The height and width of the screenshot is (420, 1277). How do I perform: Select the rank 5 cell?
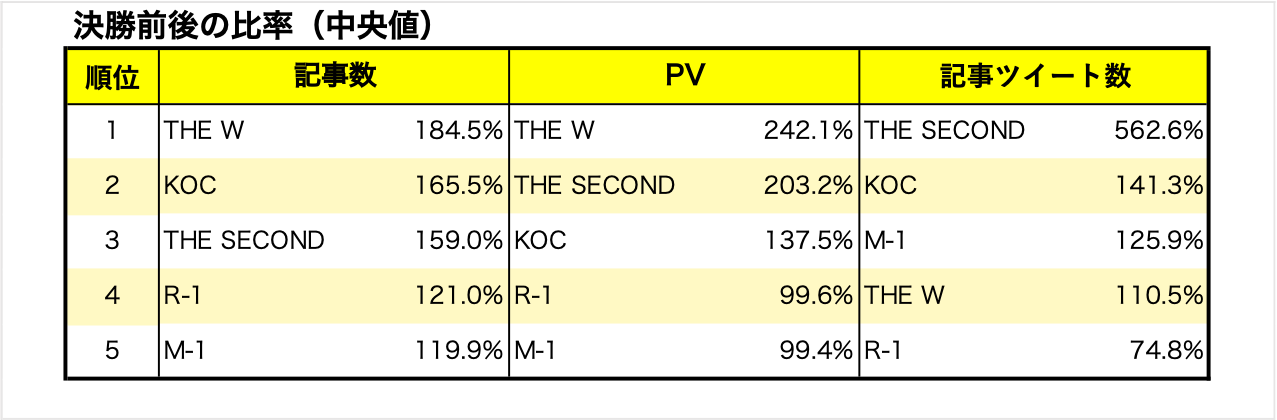click(111, 351)
